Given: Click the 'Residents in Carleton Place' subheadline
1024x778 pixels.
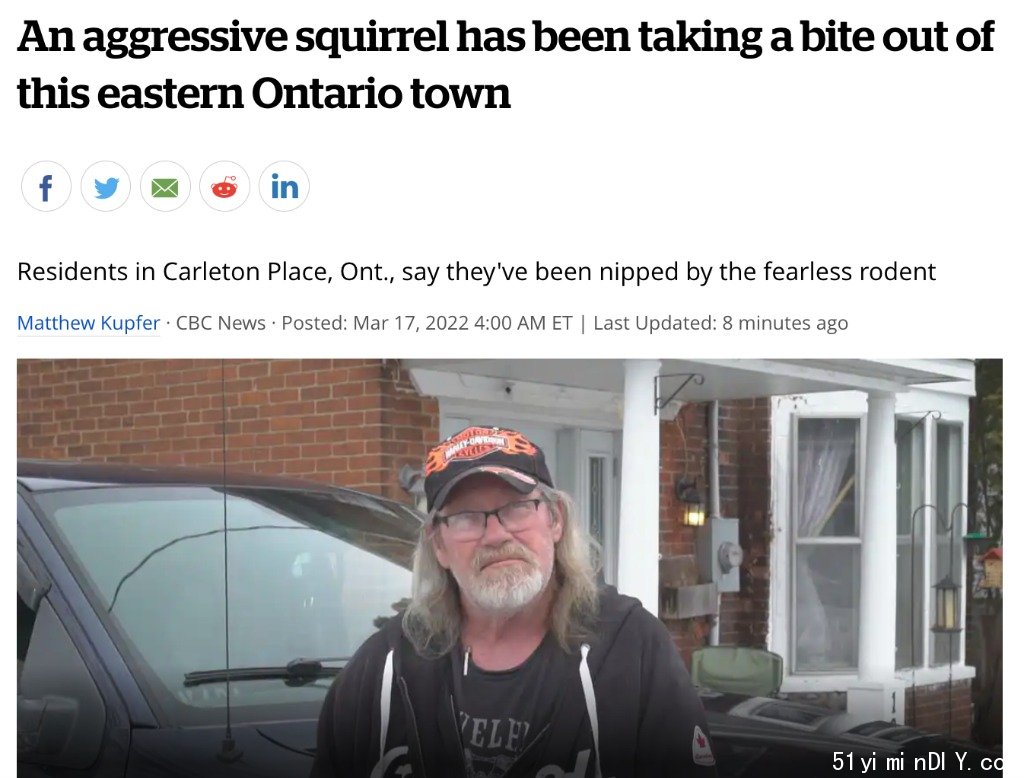Looking at the screenshot, I should 476,271.
